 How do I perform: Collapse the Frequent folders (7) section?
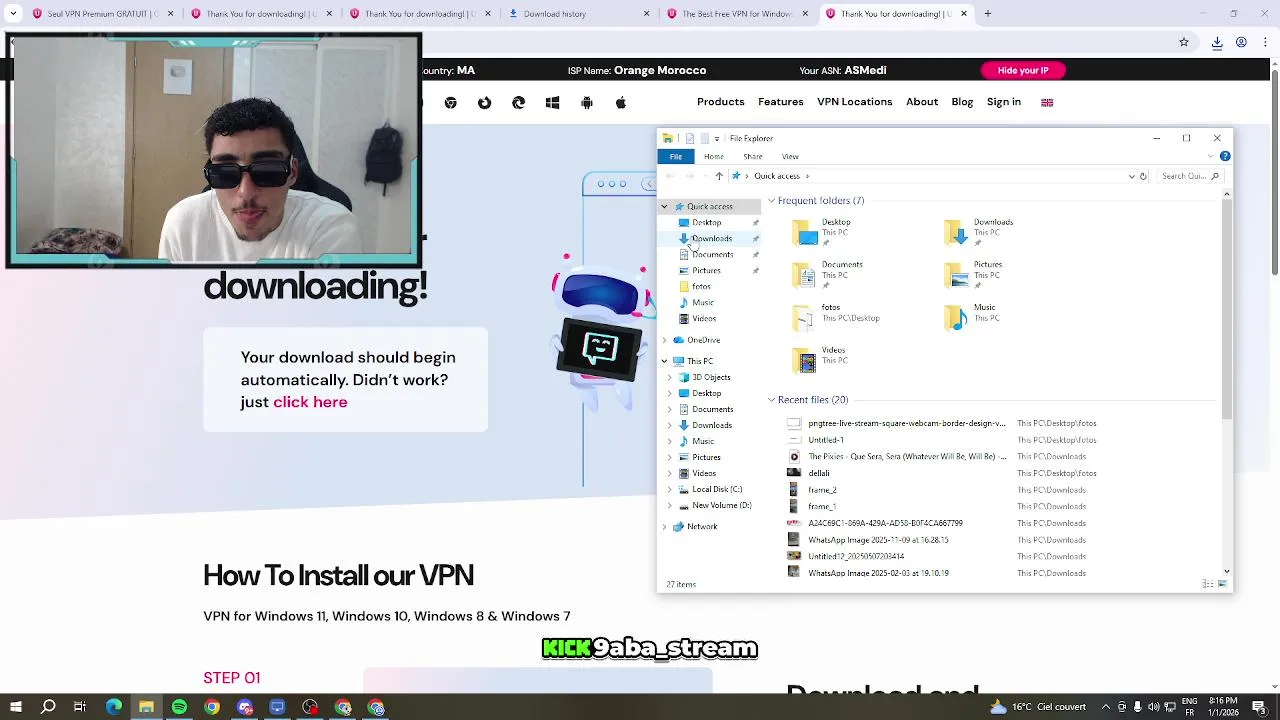[x=772, y=201]
